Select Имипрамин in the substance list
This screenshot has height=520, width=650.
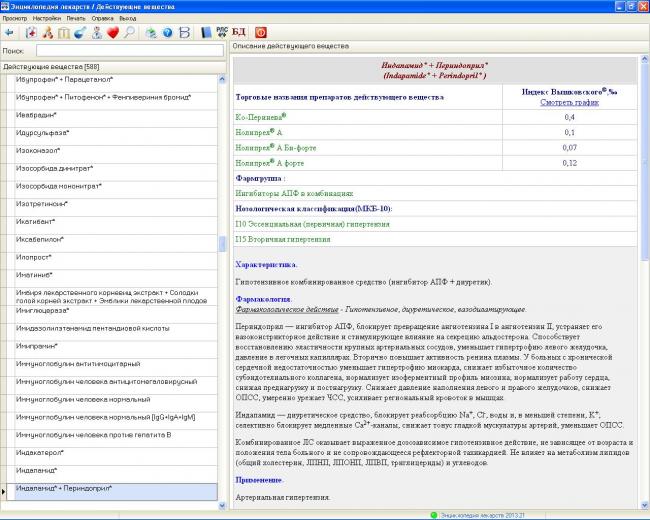click(x=116, y=350)
